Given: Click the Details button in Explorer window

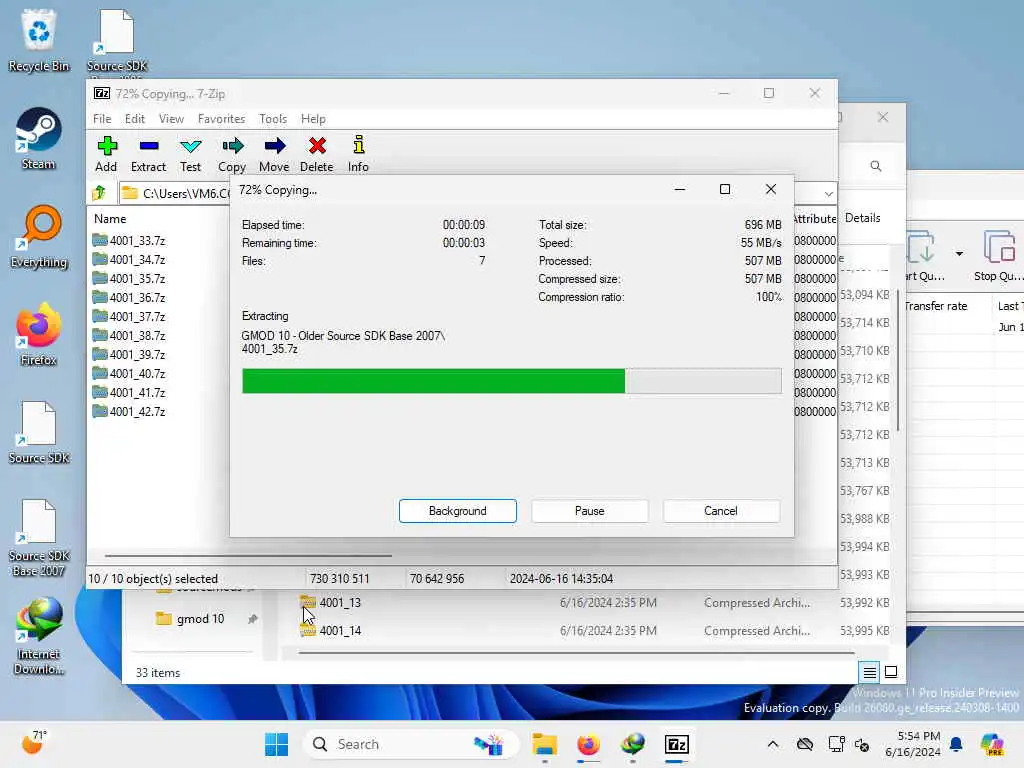Looking at the screenshot, I should pyautogui.click(x=863, y=217).
